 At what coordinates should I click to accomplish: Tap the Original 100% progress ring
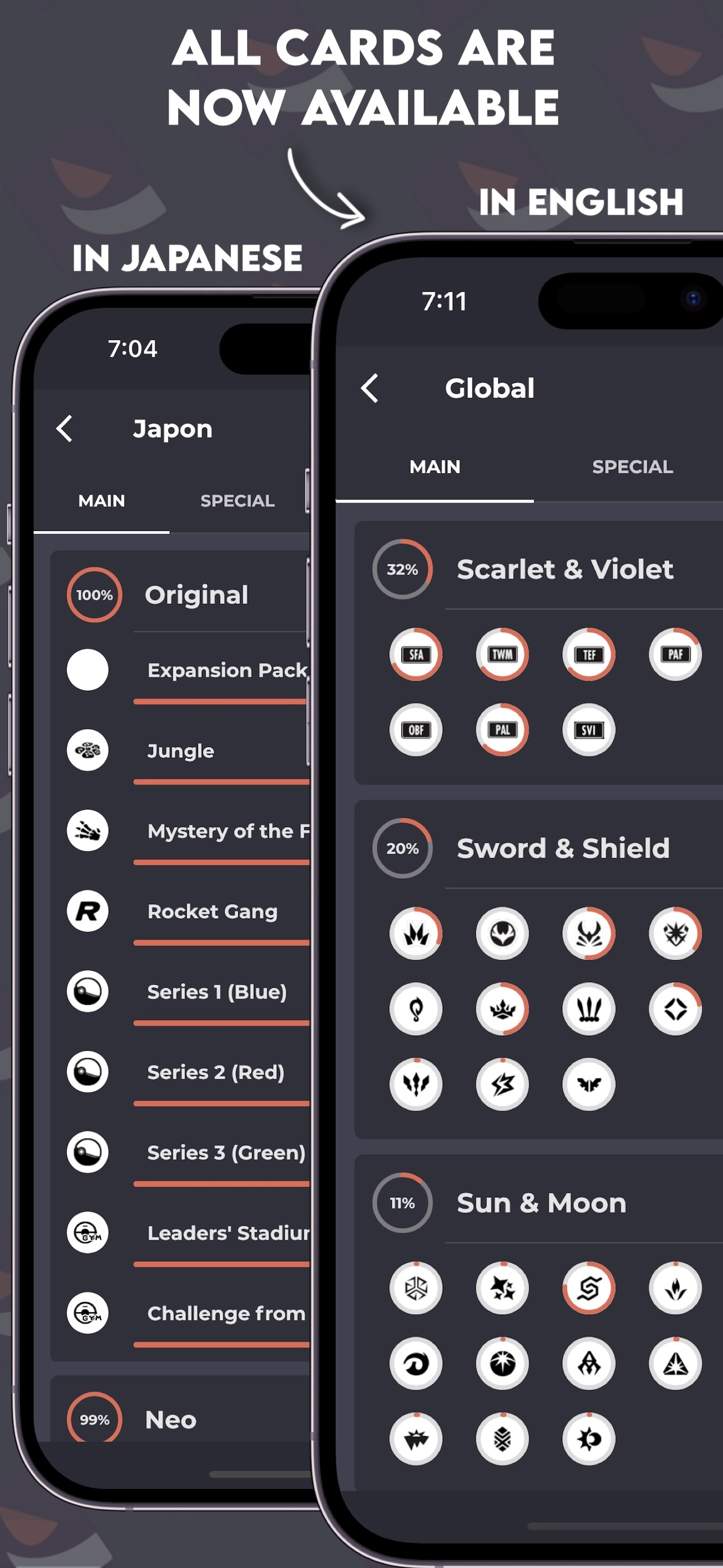tap(94, 594)
